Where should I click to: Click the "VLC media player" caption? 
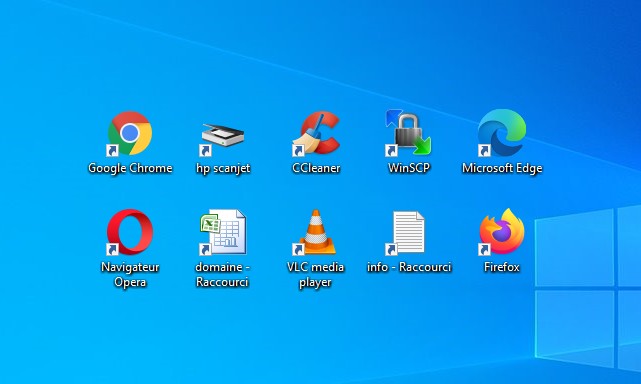[315, 274]
